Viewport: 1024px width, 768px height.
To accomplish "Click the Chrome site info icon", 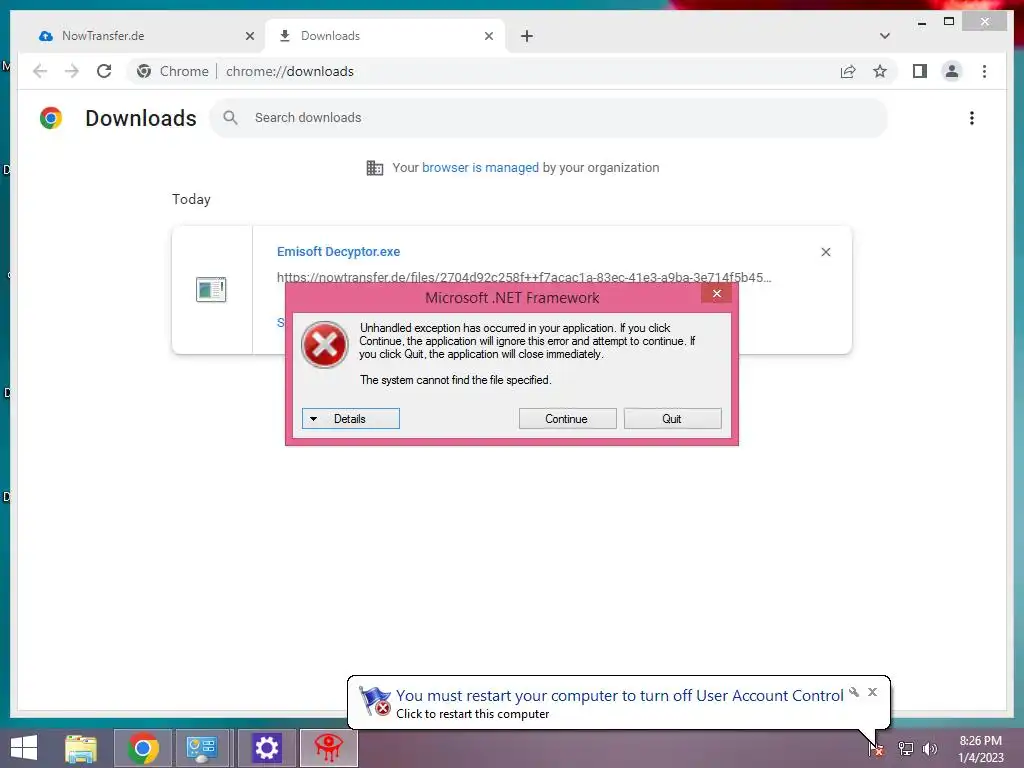I will (x=144, y=71).
